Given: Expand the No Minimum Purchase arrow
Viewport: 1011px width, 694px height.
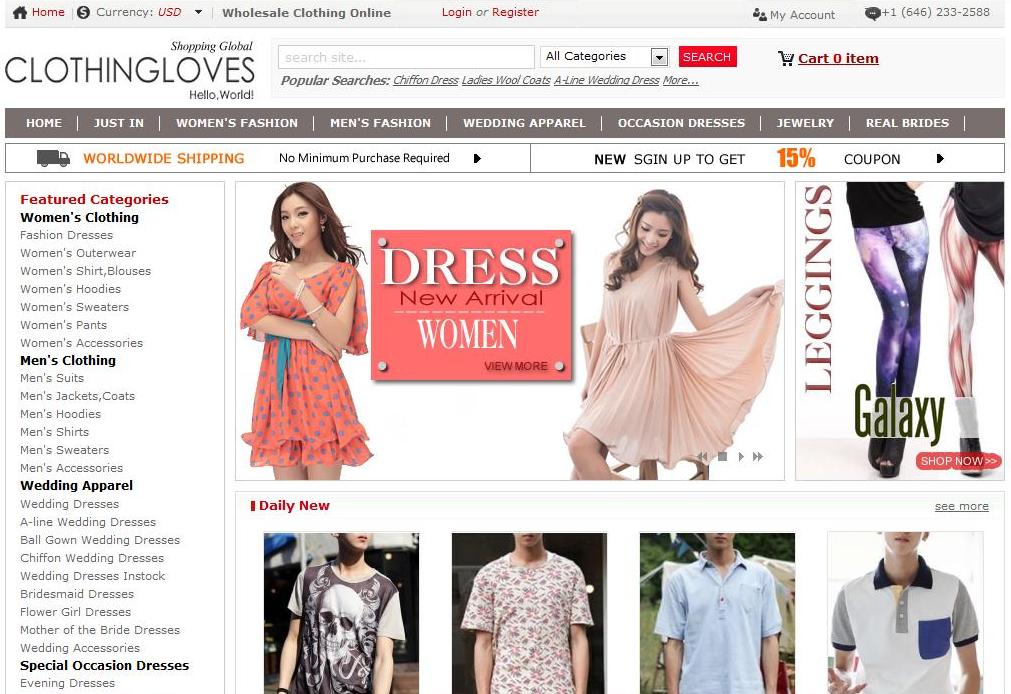Looking at the screenshot, I should tap(477, 159).
